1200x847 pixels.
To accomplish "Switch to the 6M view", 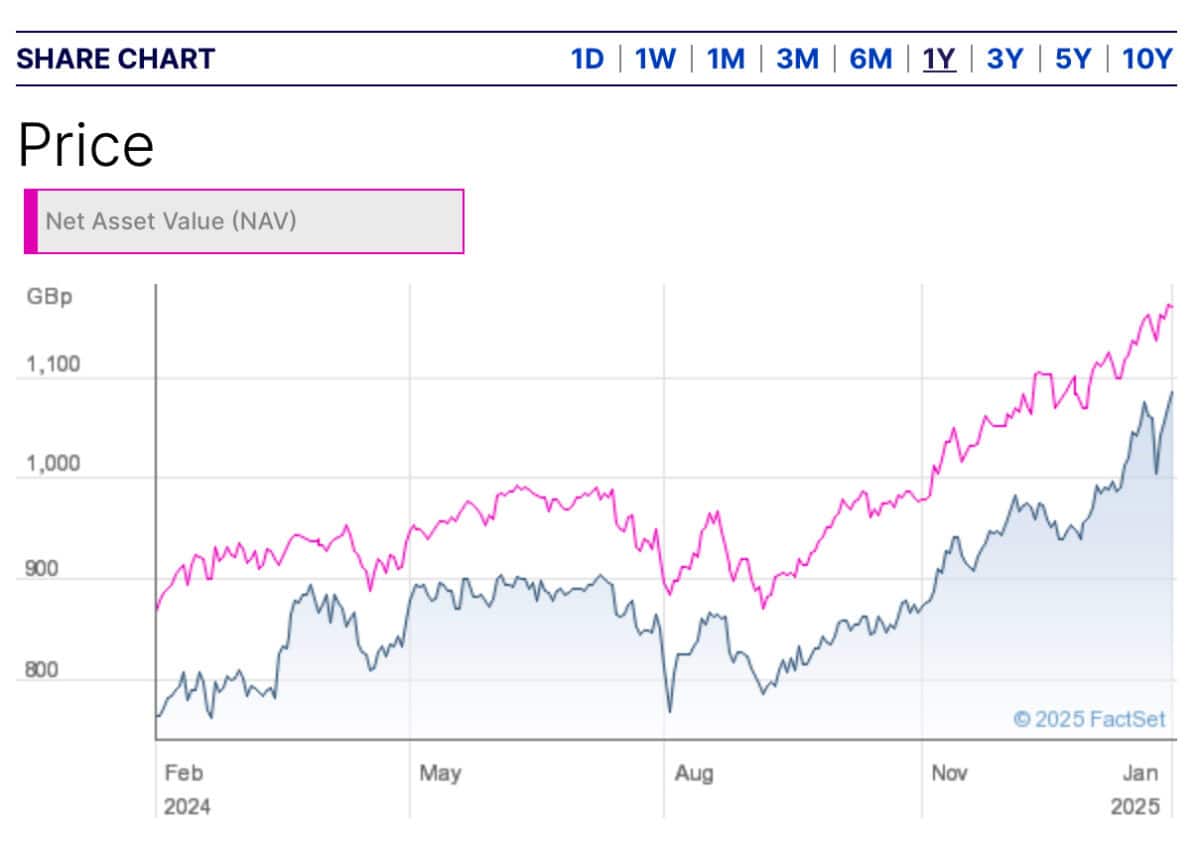I will 870,59.
